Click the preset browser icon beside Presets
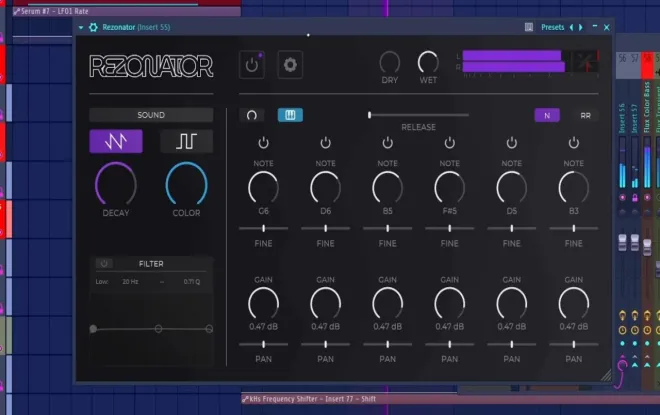Image resolution: width=660 pixels, height=415 pixels. pyautogui.click(x=529, y=27)
